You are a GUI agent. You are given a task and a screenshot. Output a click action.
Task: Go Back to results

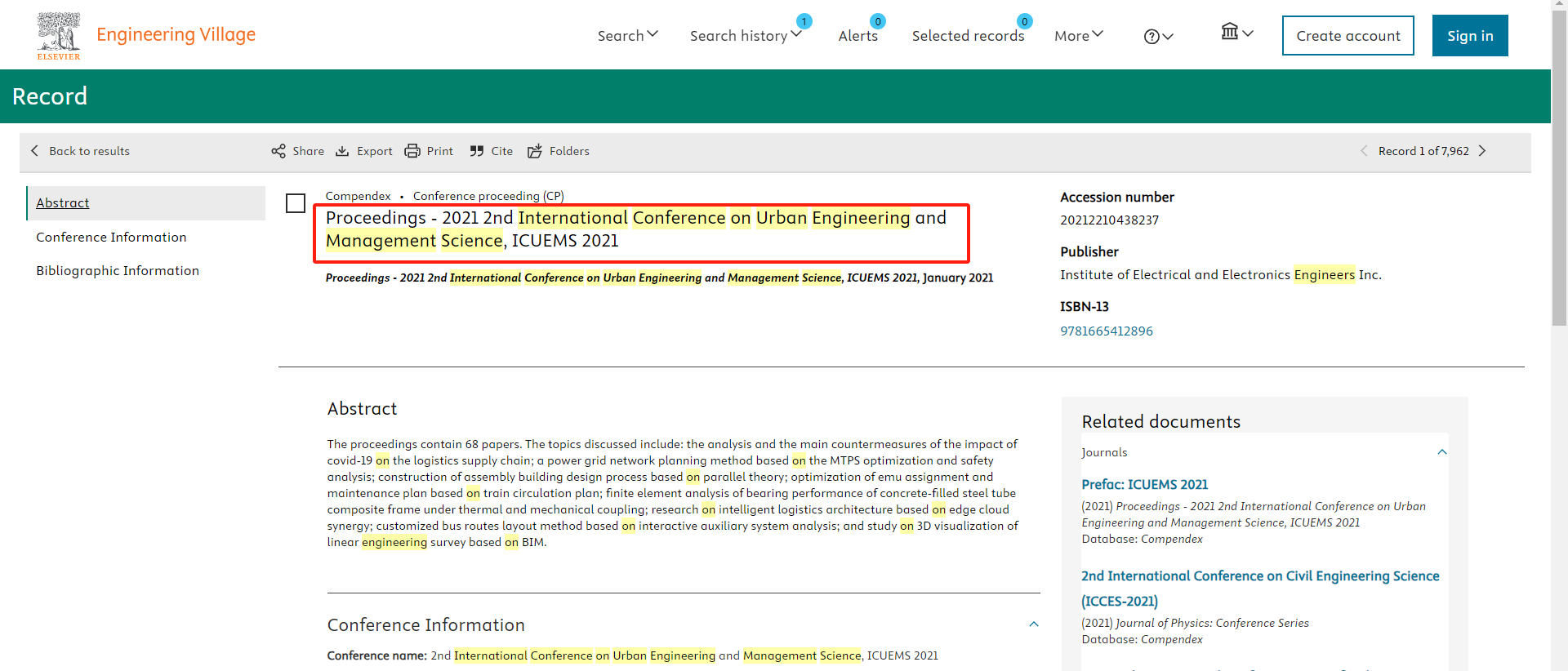80,151
